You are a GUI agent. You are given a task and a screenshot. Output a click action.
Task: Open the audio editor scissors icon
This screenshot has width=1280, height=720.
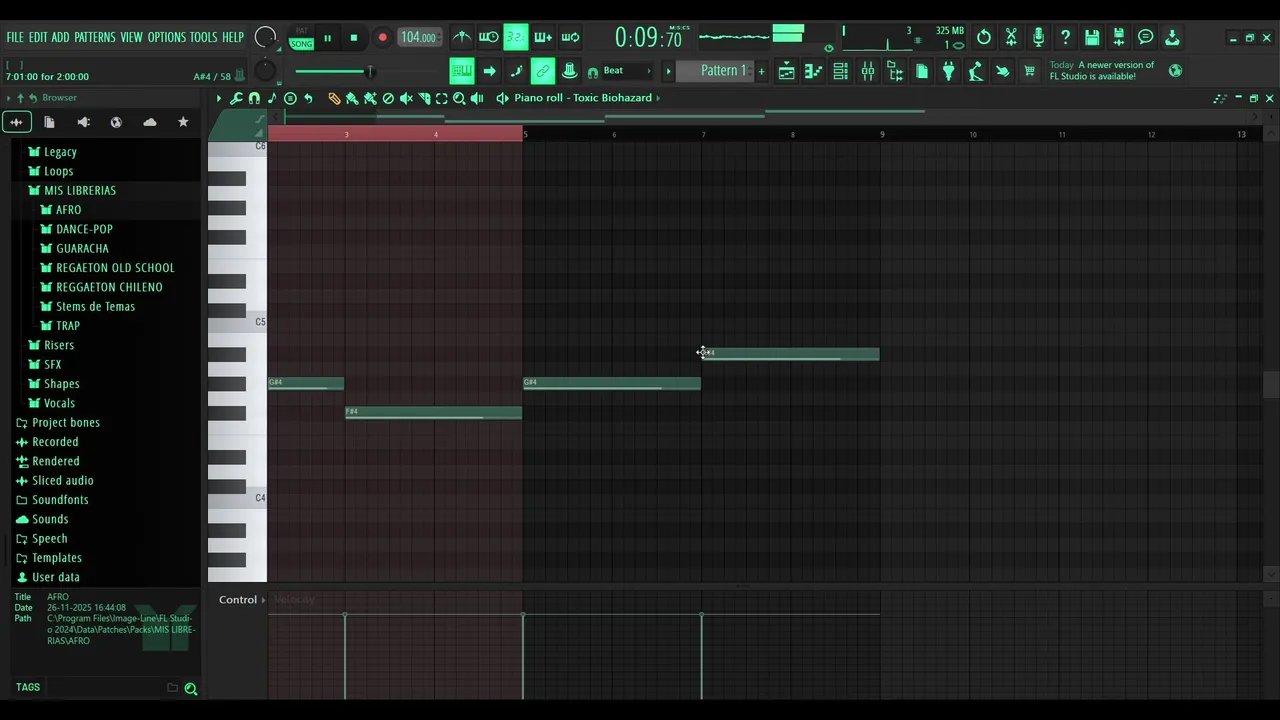coord(1011,38)
